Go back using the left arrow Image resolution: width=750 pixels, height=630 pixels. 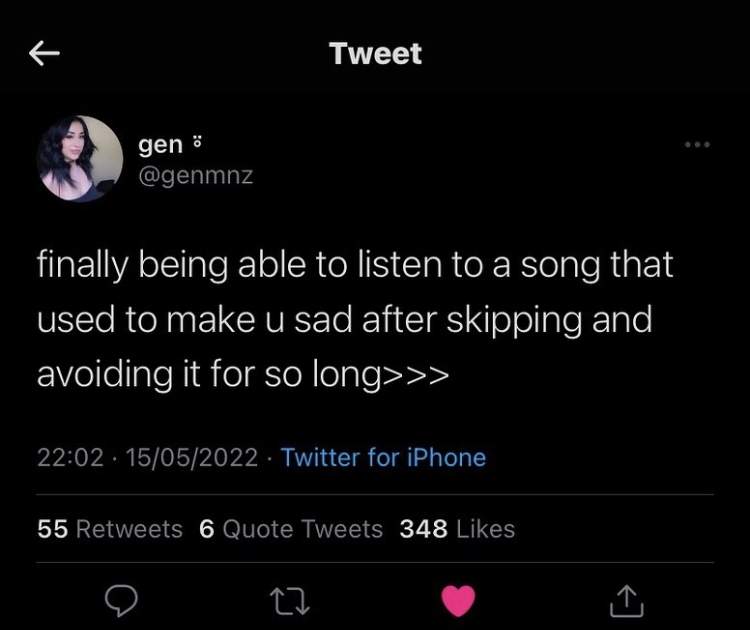(44, 54)
